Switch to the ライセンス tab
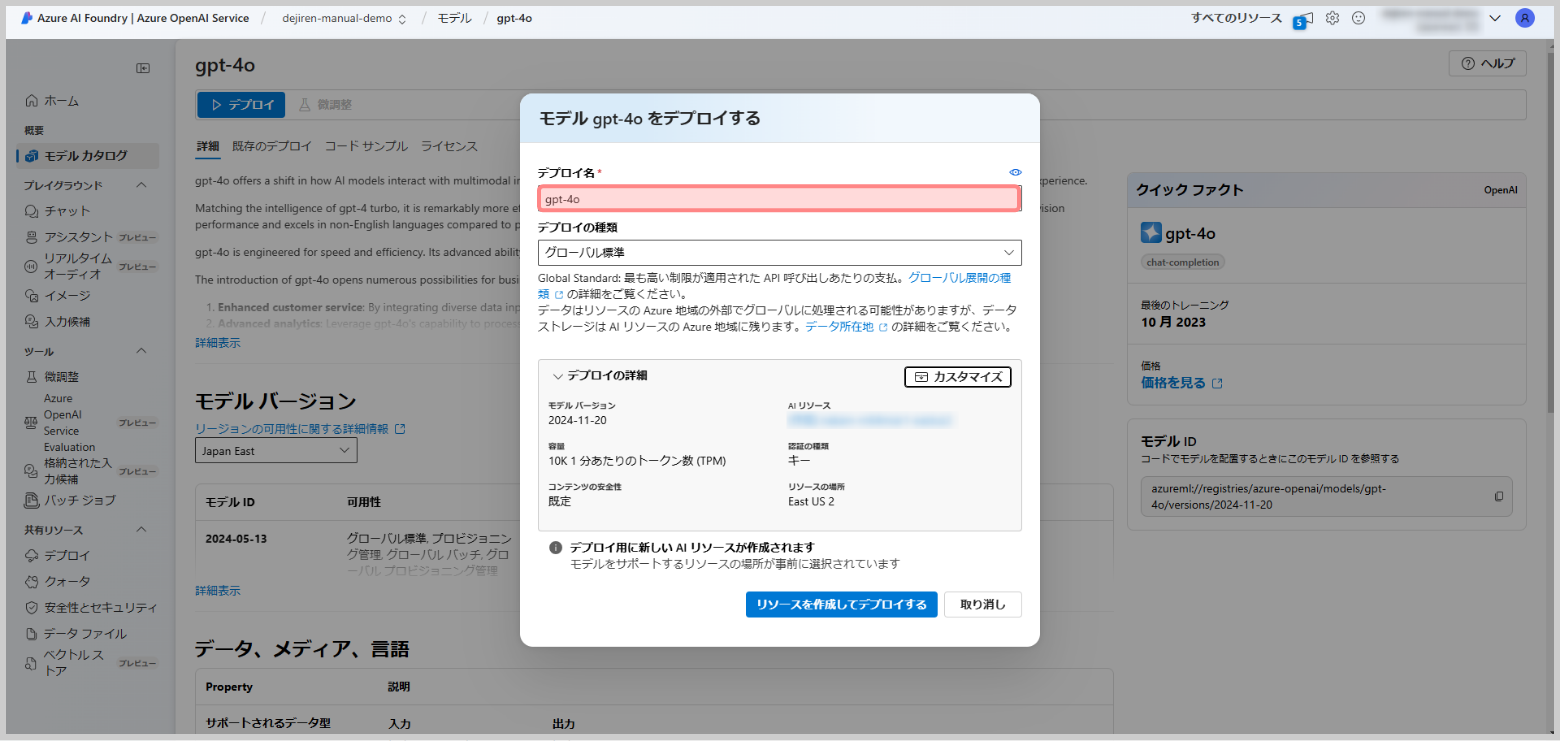This screenshot has height=741, width=1560. tap(449, 146)
